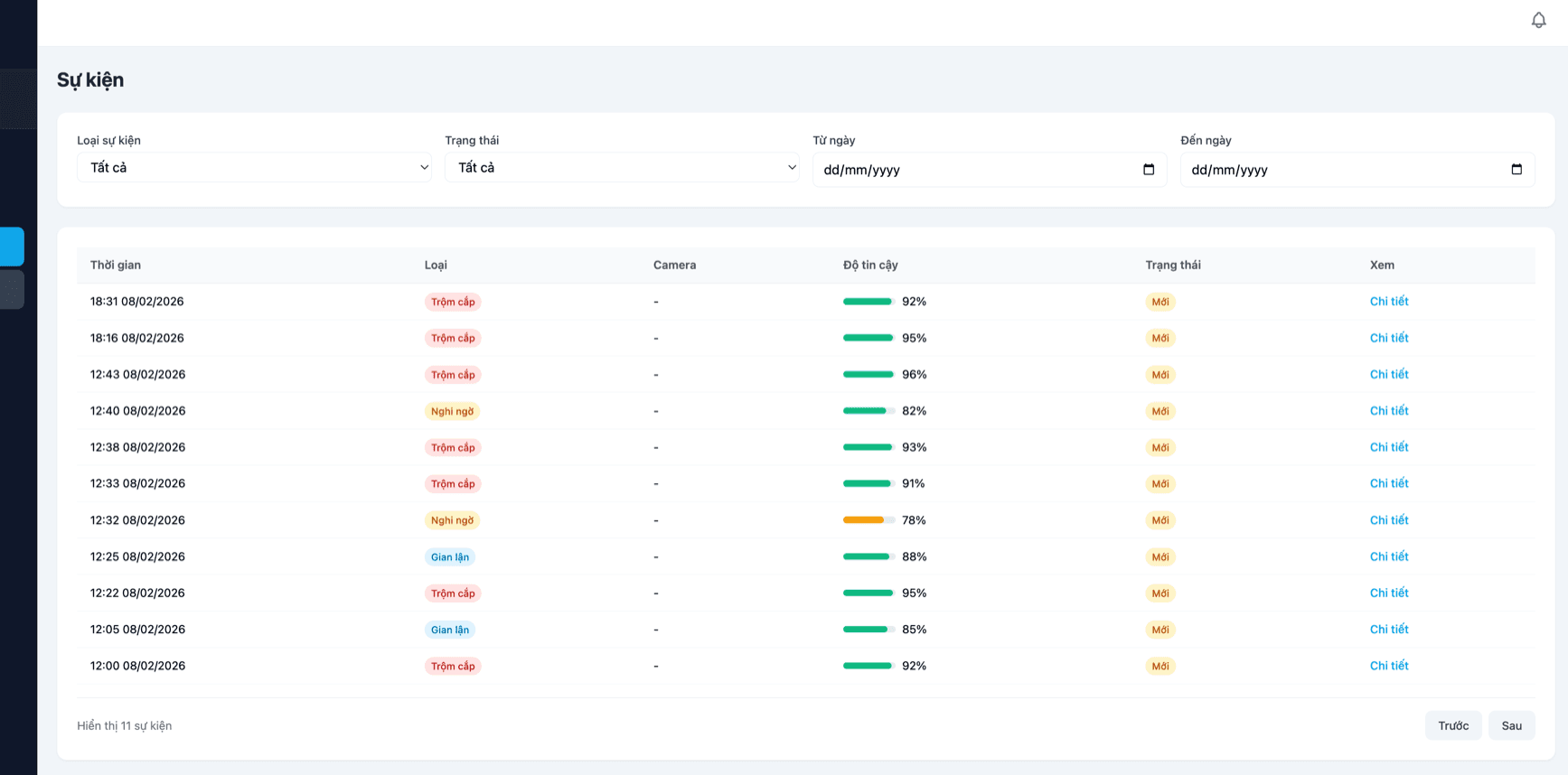1568x775 pixels.
Task: Open the Từ ngày calendar picker icon
Action: point(1149,169)
